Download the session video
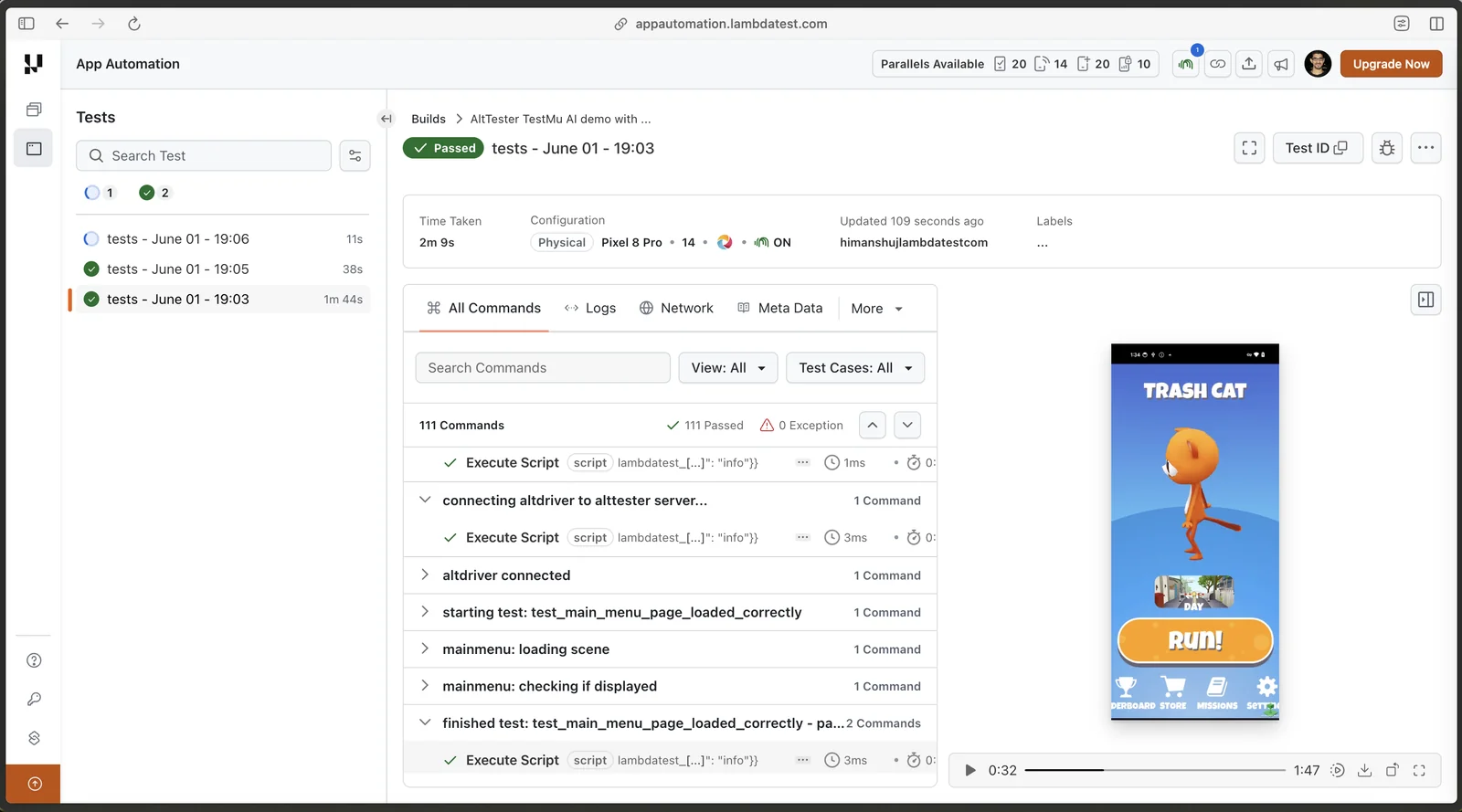The image size is (1462, 812). point(1364,770)
